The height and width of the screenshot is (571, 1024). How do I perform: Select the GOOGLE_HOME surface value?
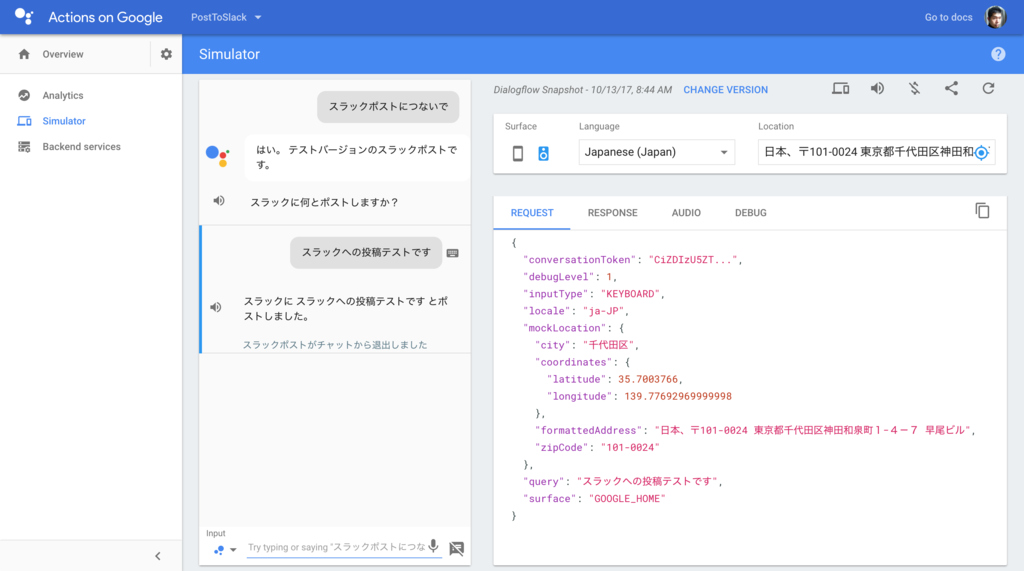pos(627,499)
